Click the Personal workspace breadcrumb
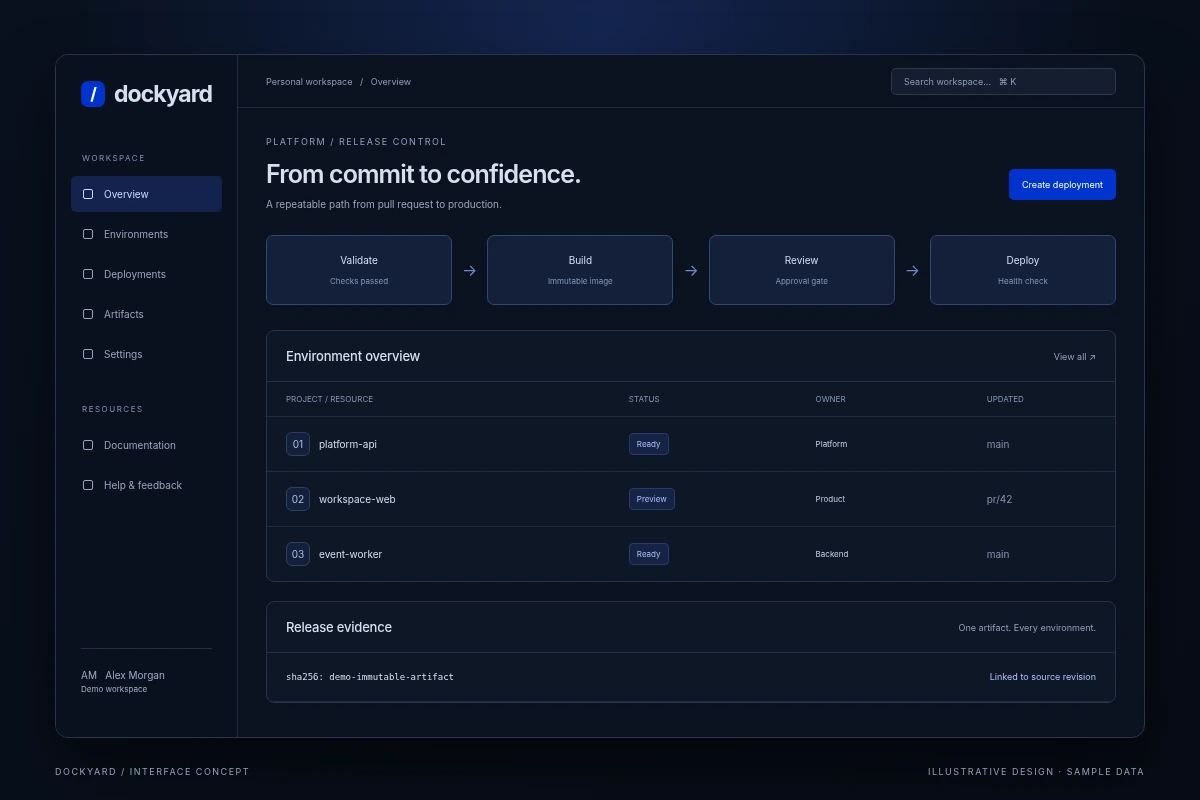 point(309,82)
